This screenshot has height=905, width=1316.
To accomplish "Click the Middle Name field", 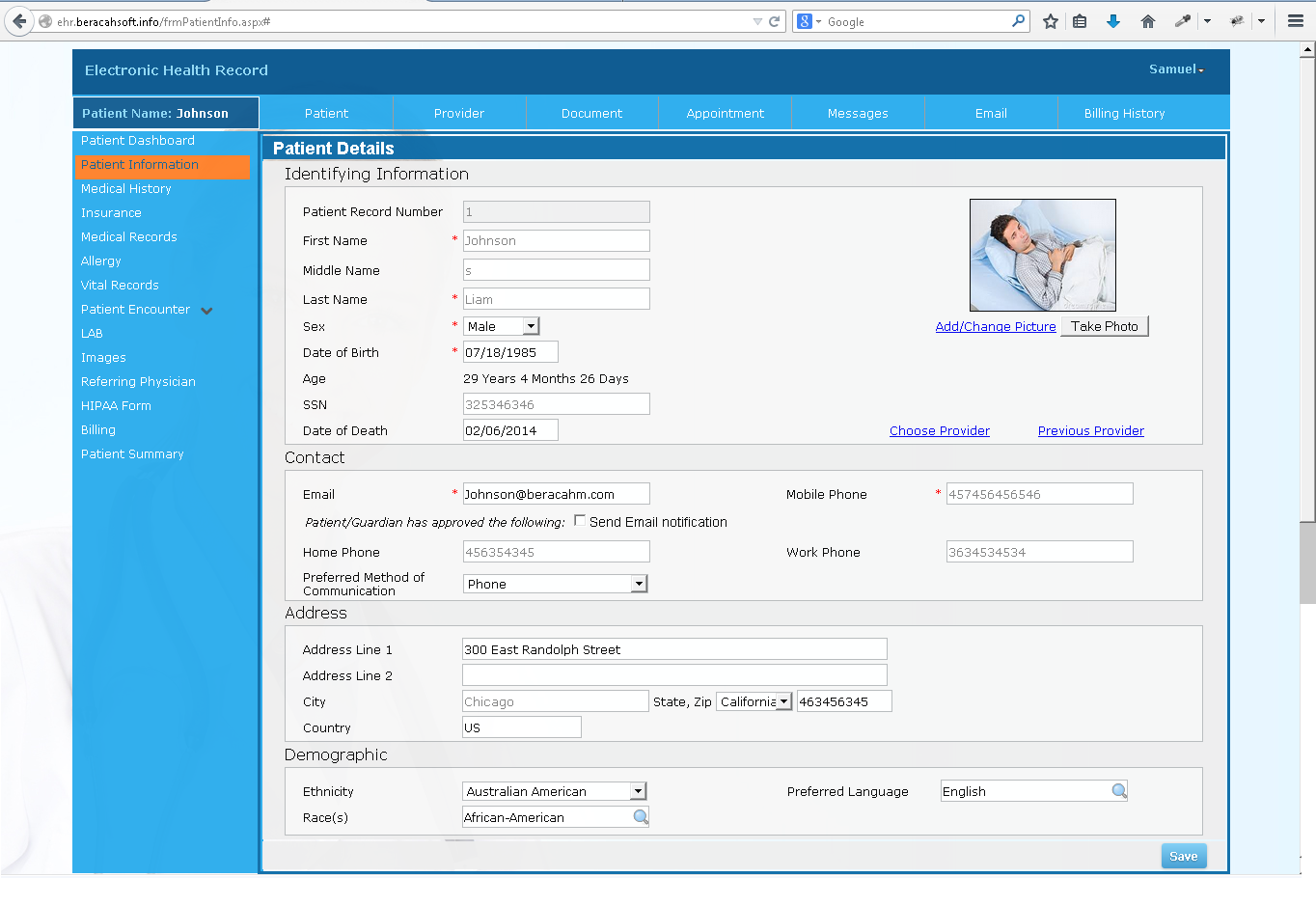I will tap(557, 270).
